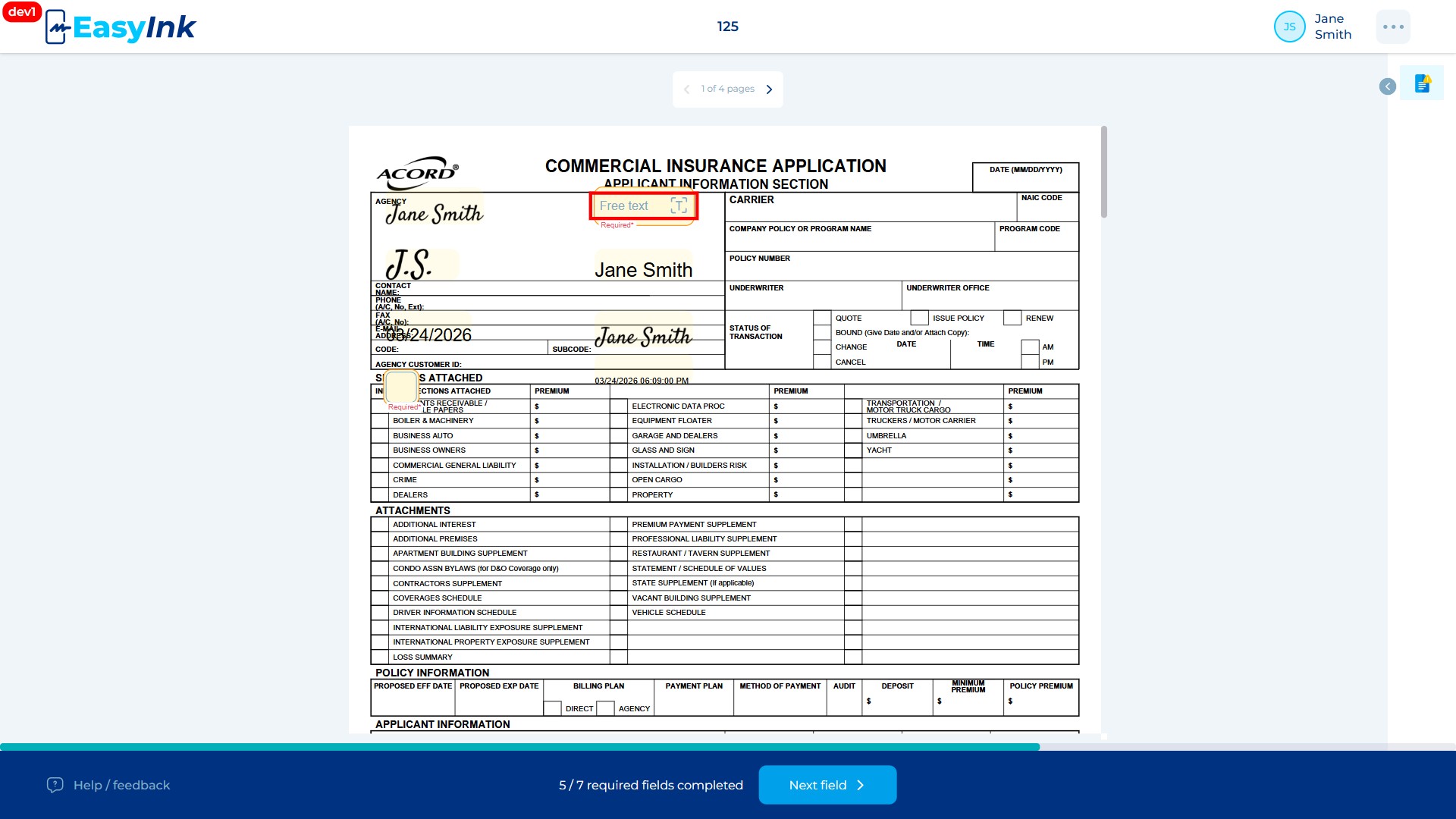This screenshot has height=819, width=1456.
Task: Click the ACORD logo on the form
Action: (417, 174)
